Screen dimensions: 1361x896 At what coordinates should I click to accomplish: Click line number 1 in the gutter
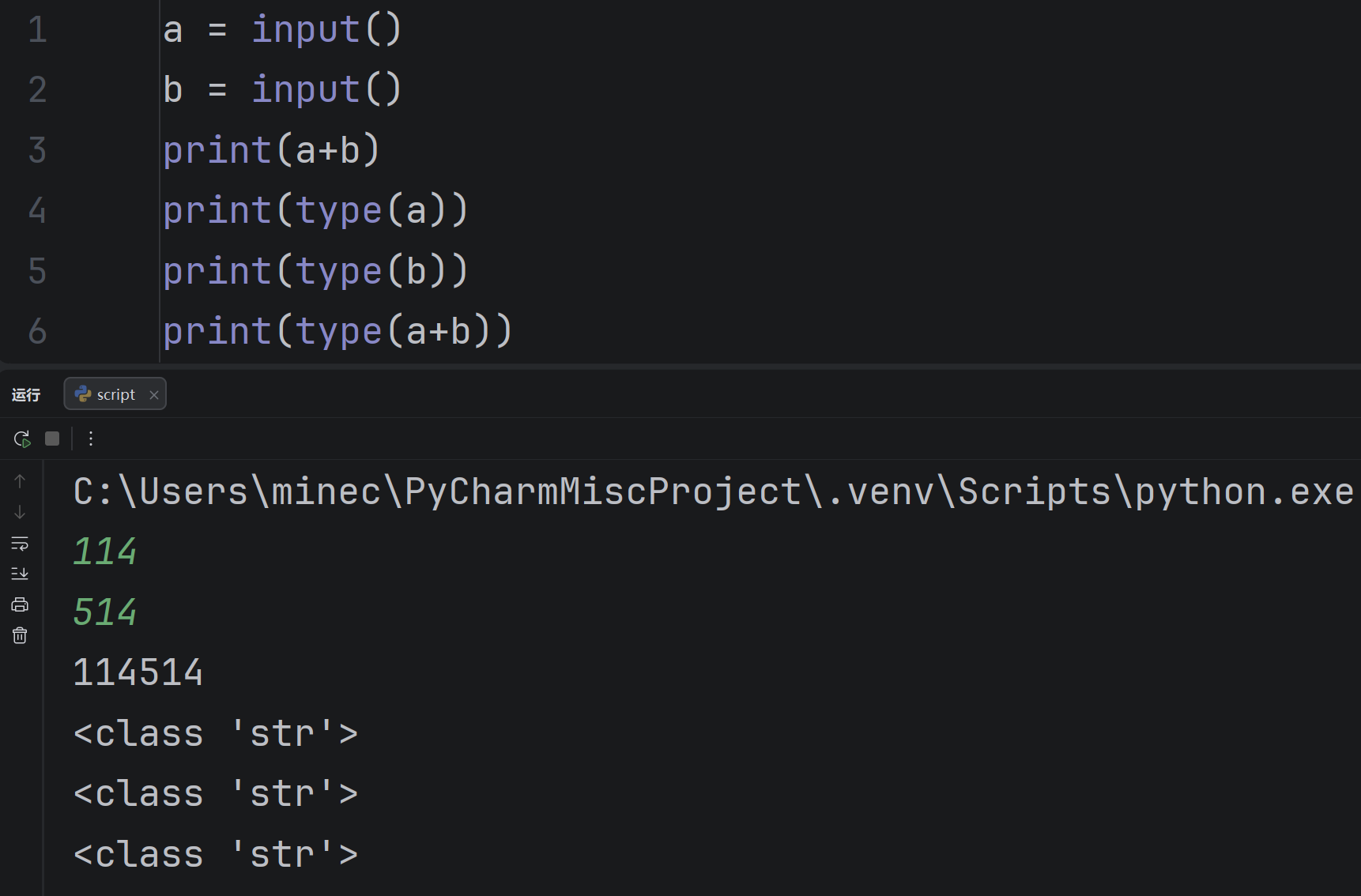[x=37, y=30]
